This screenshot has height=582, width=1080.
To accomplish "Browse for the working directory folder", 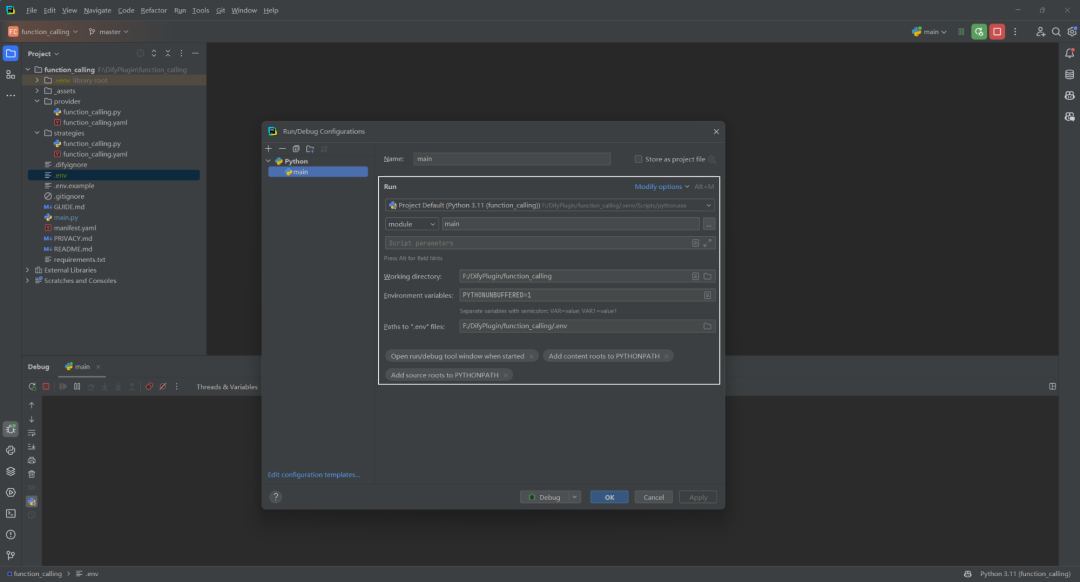I will [x=707, y=276].
